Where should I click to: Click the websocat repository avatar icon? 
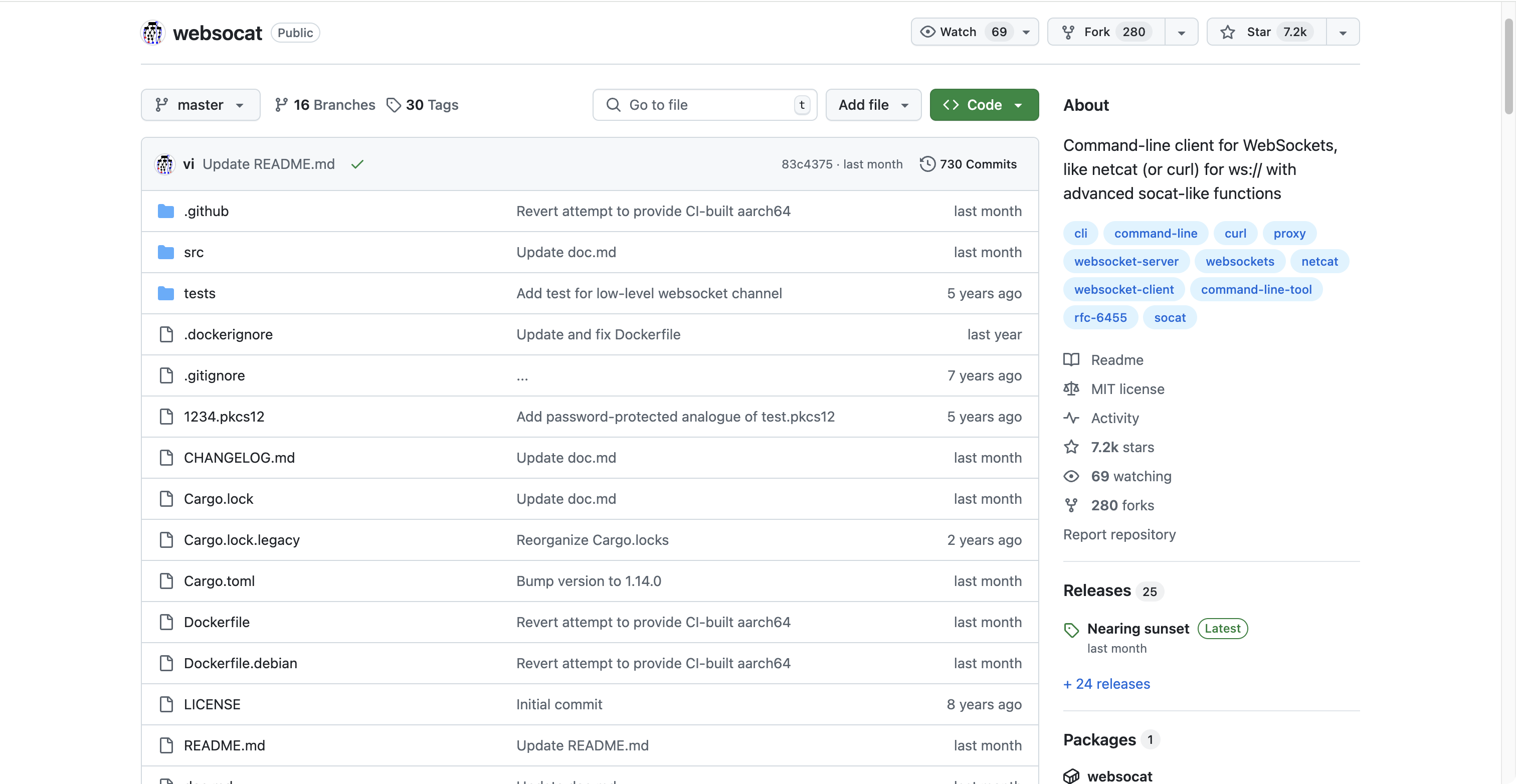point(153,33)
